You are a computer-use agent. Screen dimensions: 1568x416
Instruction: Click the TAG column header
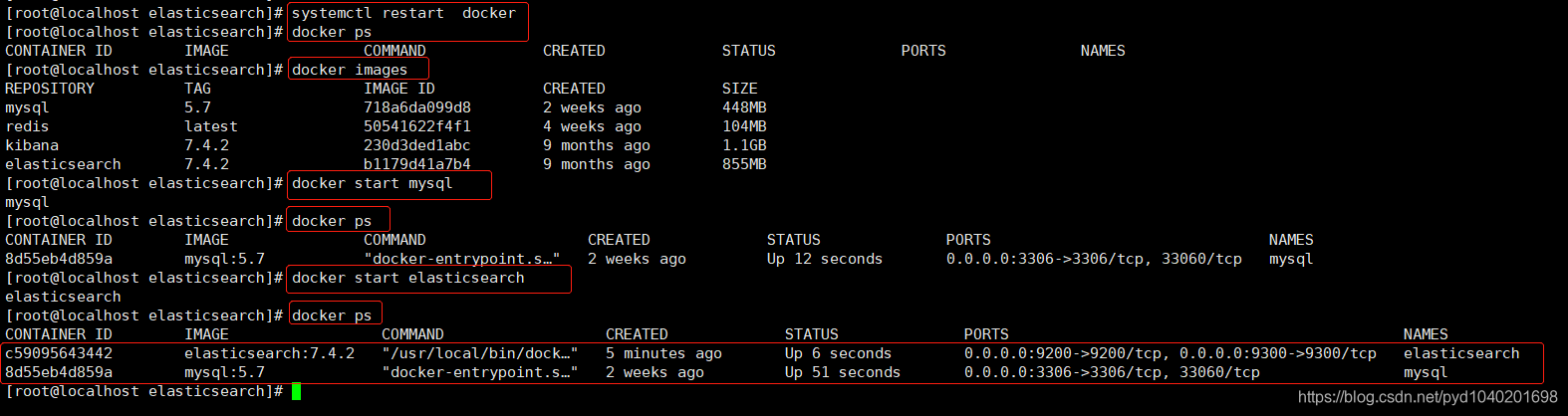coord(197,89)
